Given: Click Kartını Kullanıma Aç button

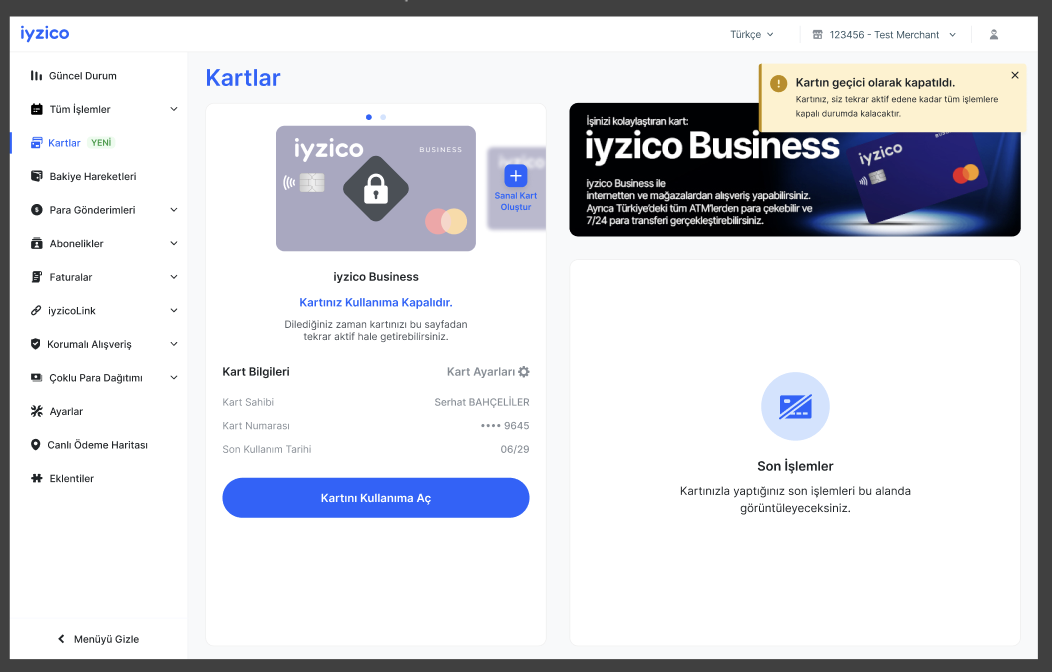Looking at the screenshot, I should (x=376, y=498).
